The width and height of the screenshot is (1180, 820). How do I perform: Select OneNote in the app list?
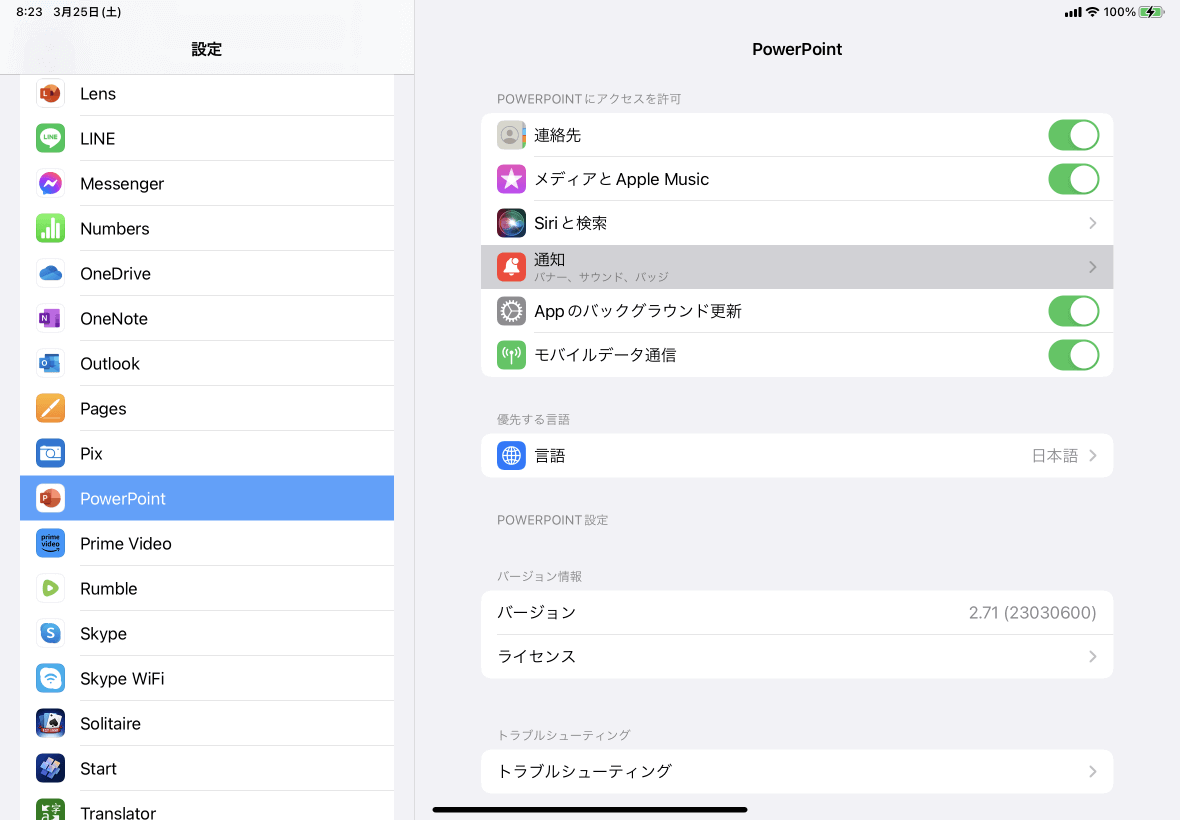[x=114, y=318]
